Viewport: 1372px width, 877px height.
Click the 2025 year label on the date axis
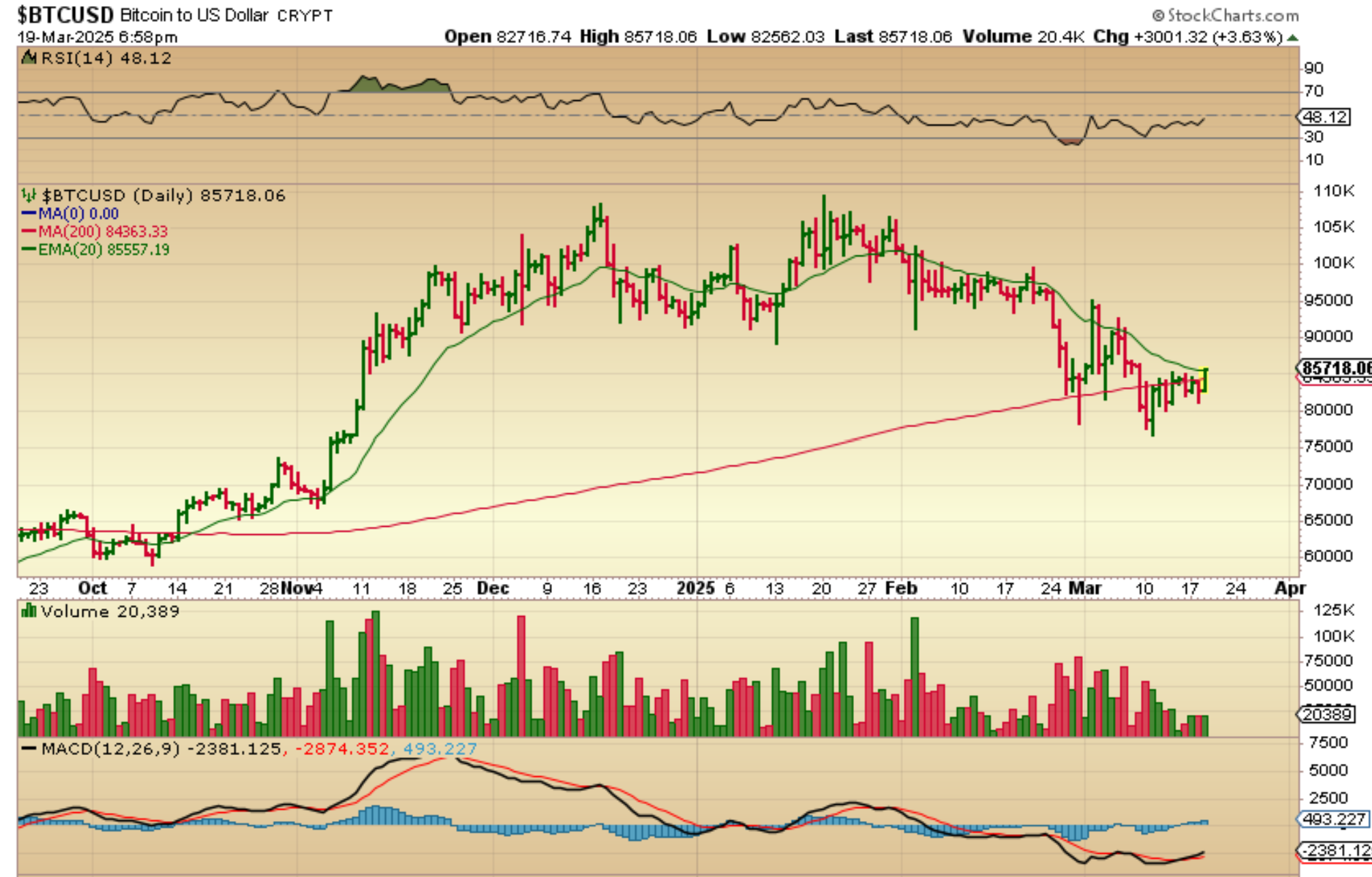[x=695, y=588]
